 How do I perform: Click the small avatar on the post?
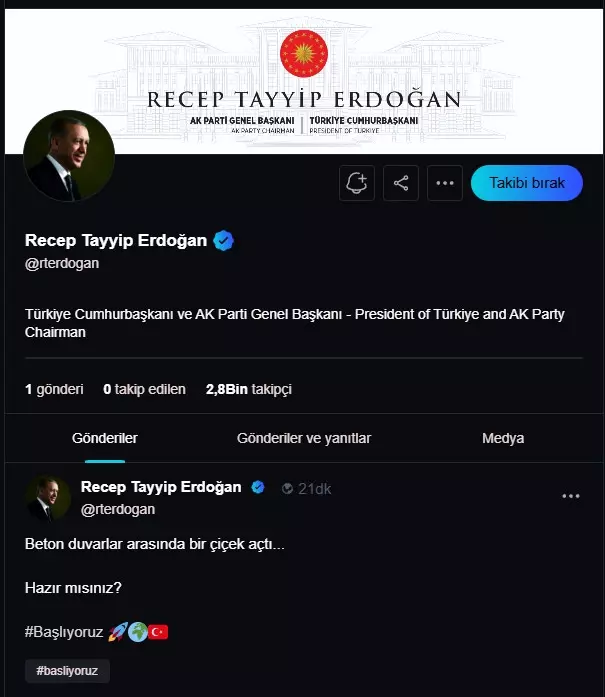[x=48, y=497]
